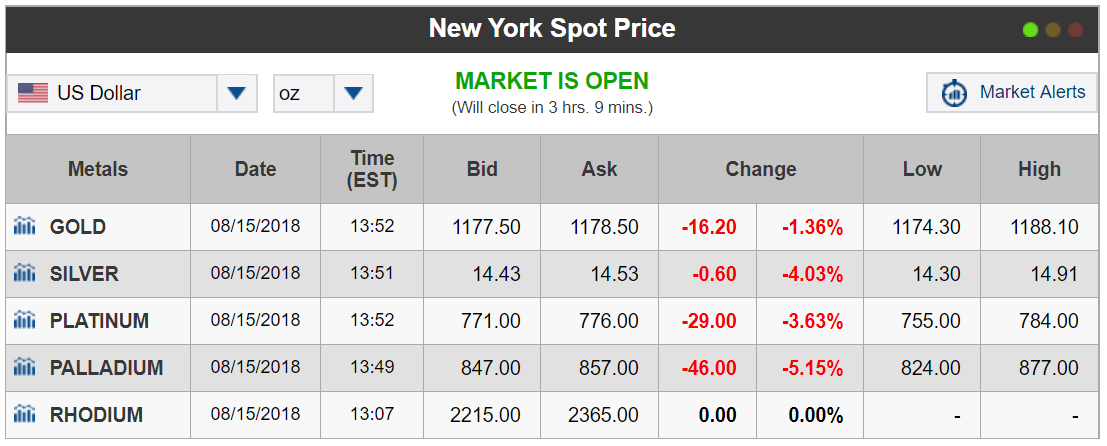The width and height of the screenshot is (1107, 446).
Task: Open the SILVER chart icon
Action: point(25,273)
